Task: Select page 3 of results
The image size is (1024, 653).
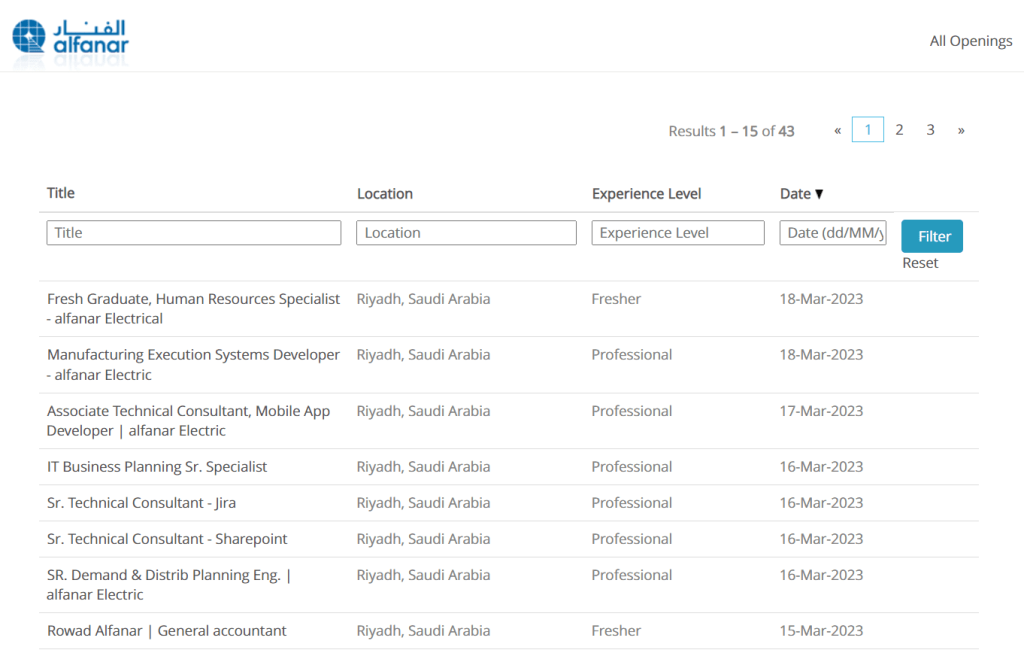Action: tap(930, 130)
